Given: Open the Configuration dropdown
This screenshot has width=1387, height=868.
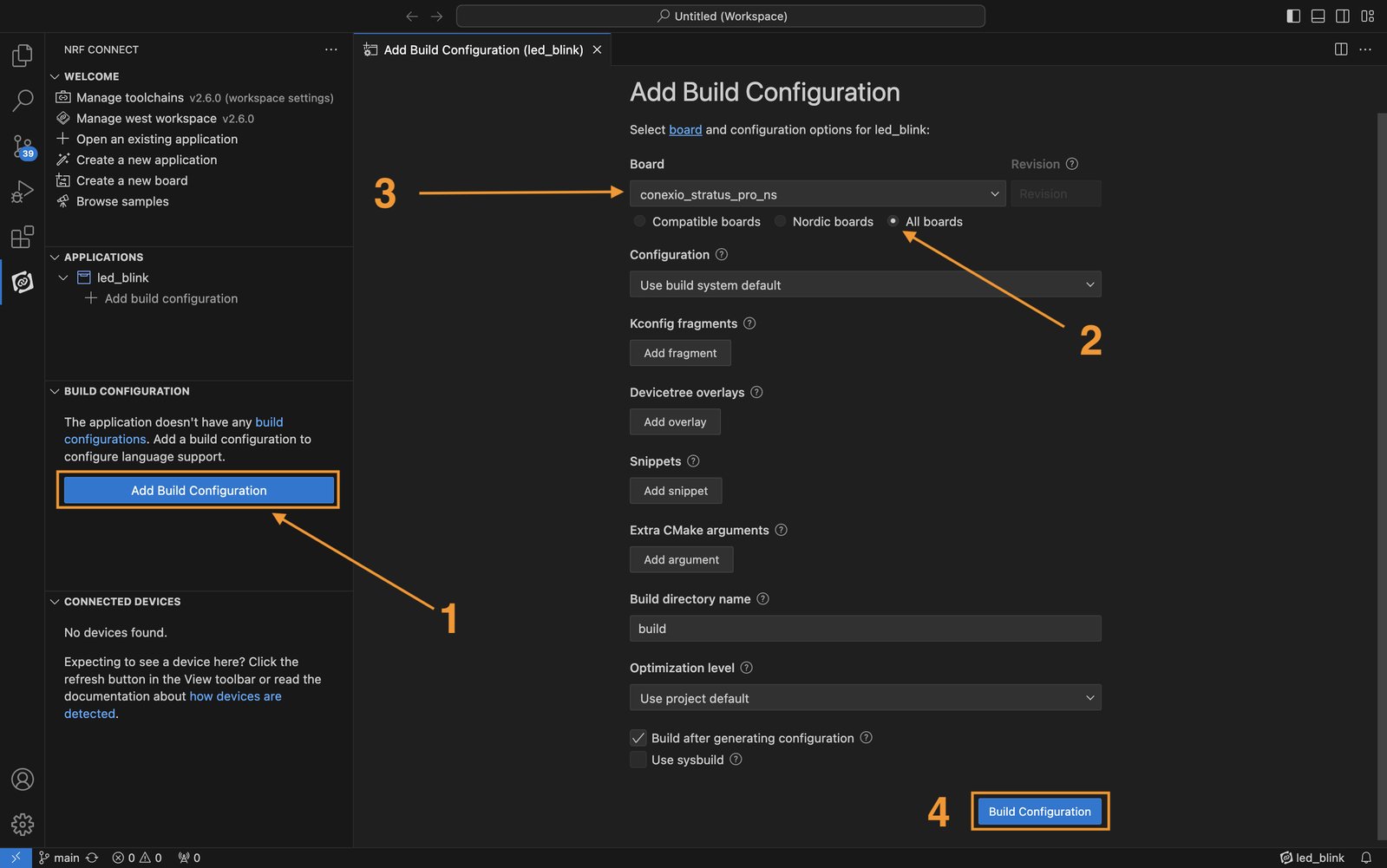Looking at the screenshot, I should (865, 284).
